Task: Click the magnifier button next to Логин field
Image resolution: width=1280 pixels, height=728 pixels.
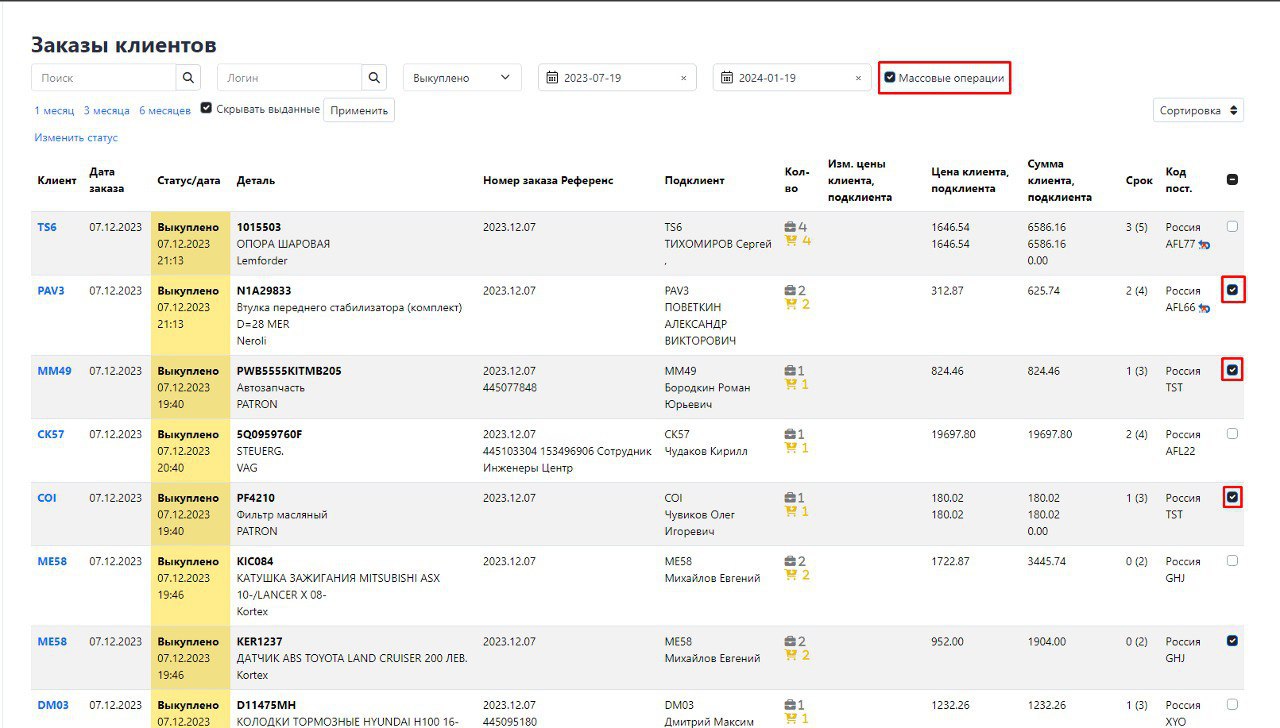Action: click(374, 78)
